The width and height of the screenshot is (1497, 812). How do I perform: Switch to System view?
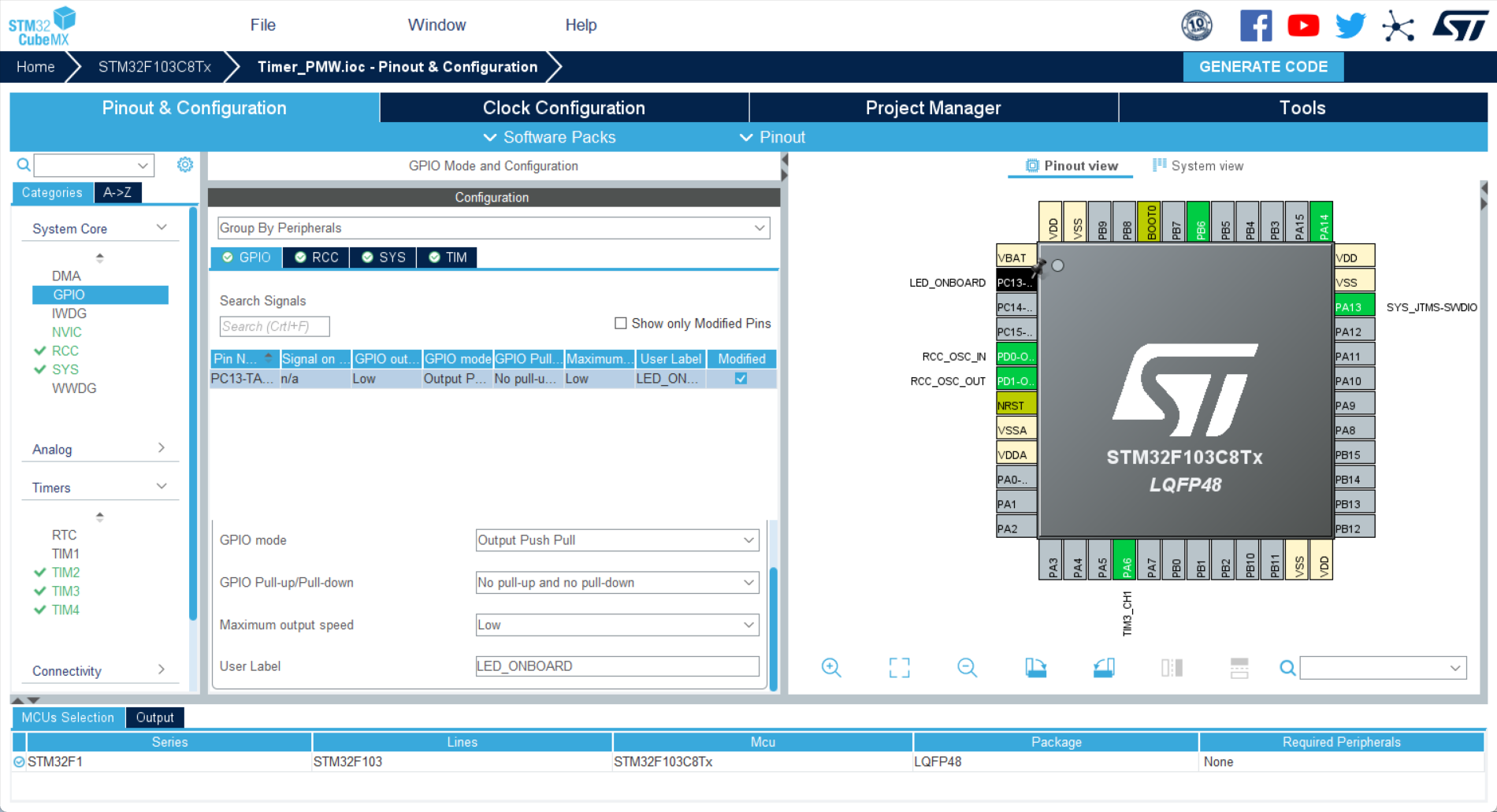tap(1198, 165)
